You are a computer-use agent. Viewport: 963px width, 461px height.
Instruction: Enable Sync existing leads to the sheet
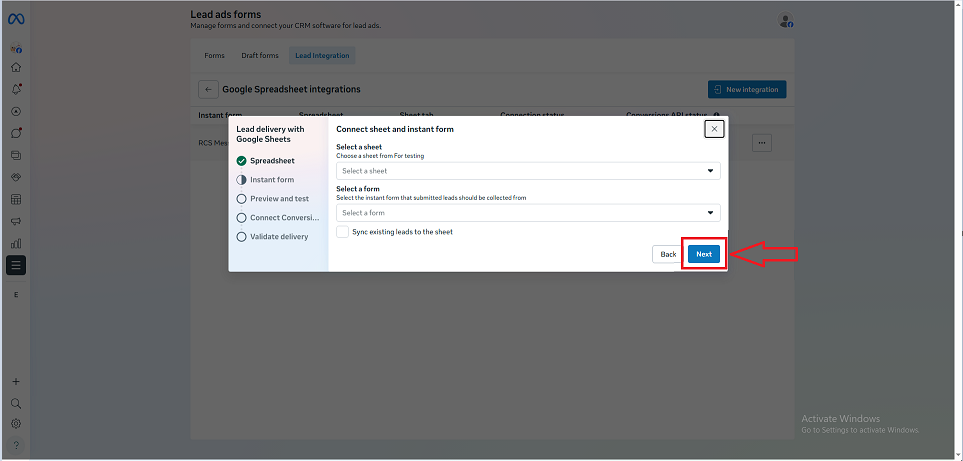coord(343,232)
